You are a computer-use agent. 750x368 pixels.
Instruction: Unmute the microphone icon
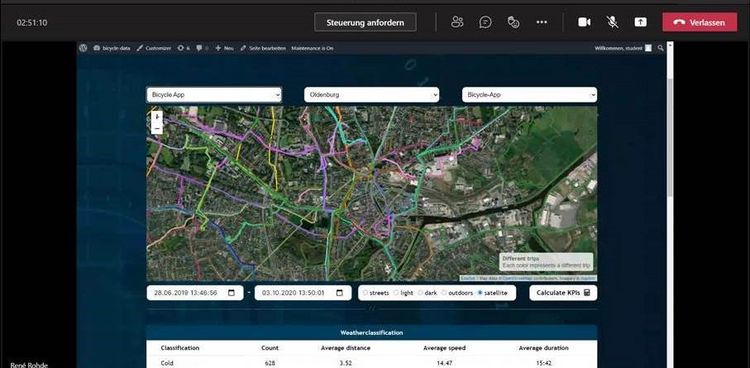612,22
